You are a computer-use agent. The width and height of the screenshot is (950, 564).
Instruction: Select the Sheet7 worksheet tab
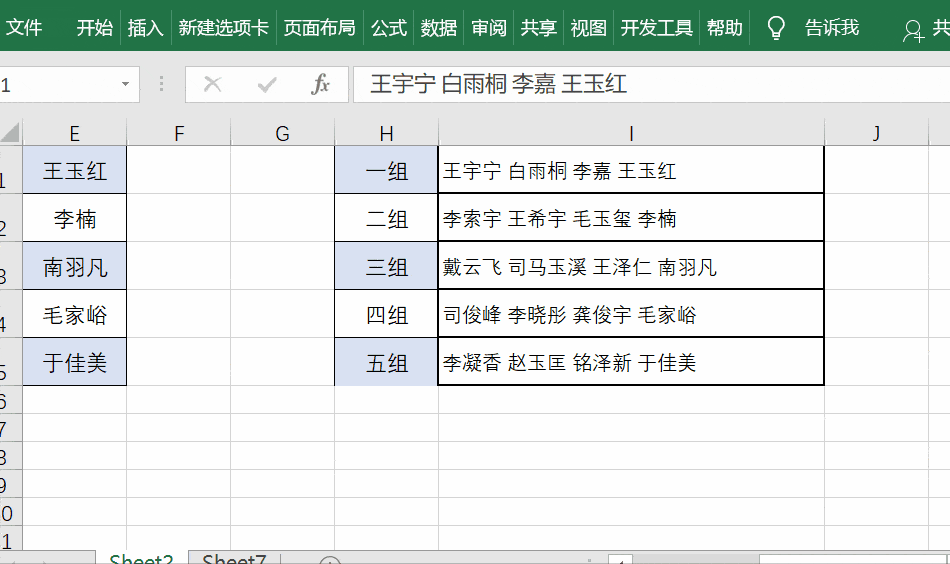click(234, 558)
